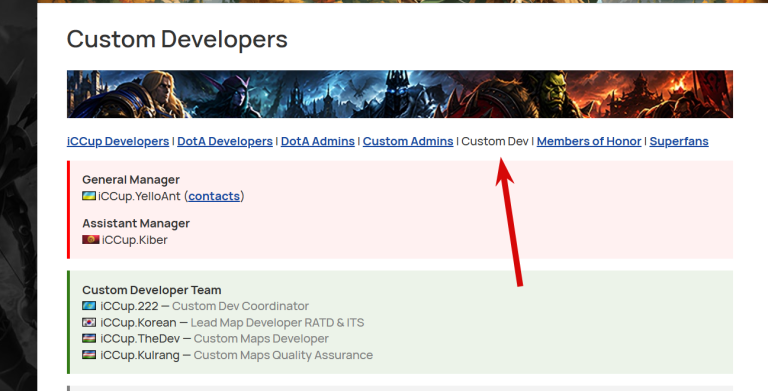
Task: Click the iCCup.Kiber name
Action: pos(134,240)
